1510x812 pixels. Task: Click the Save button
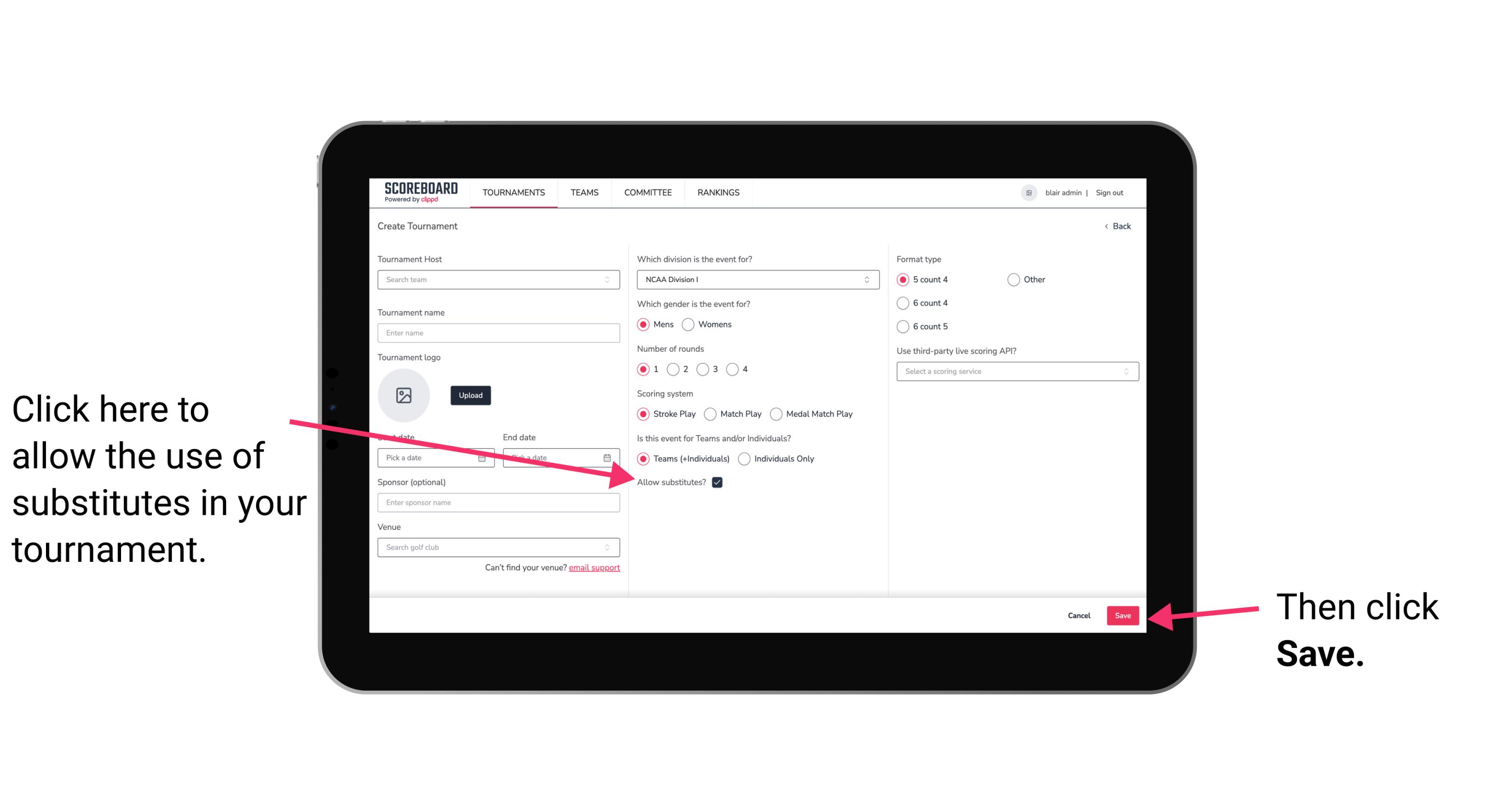(x=1123, y=614)
